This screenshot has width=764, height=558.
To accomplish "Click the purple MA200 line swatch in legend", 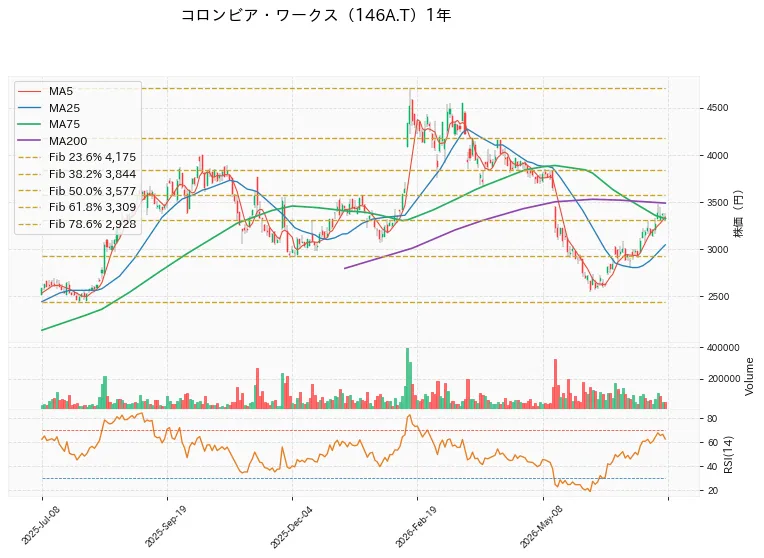I will (x=29, y=141).
